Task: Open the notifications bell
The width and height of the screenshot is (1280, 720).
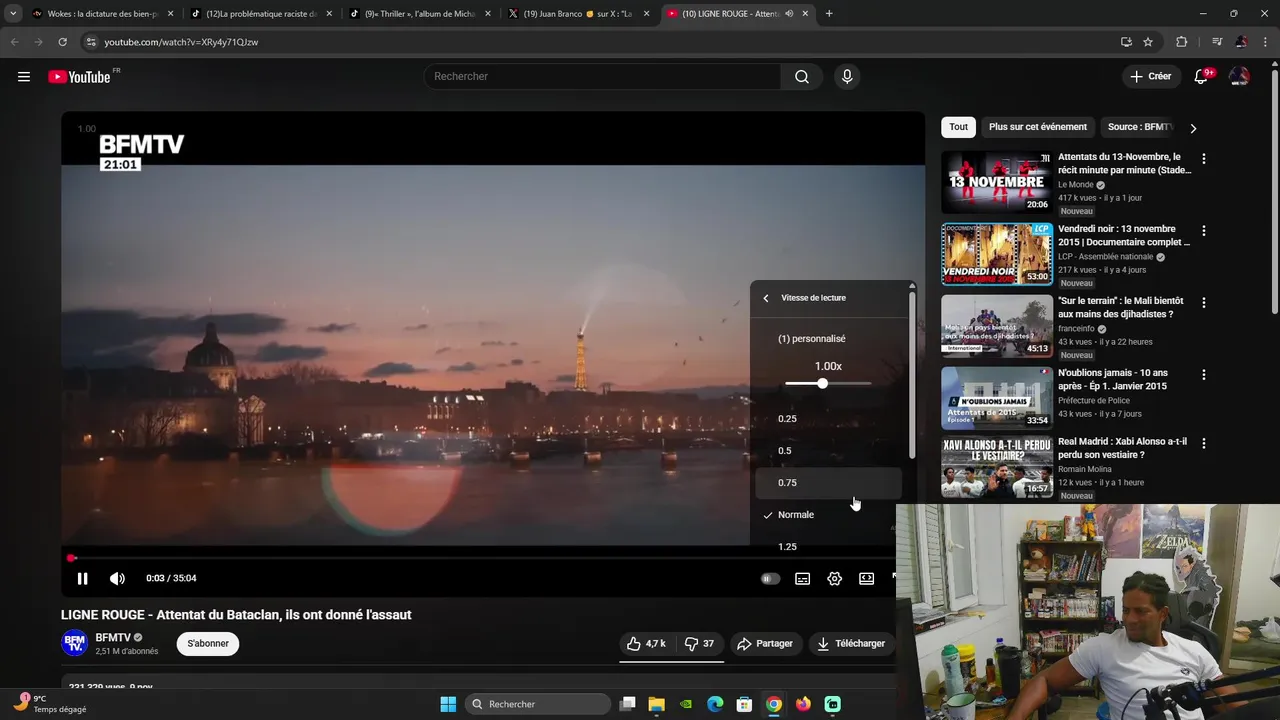Action: pos(1202,77)
